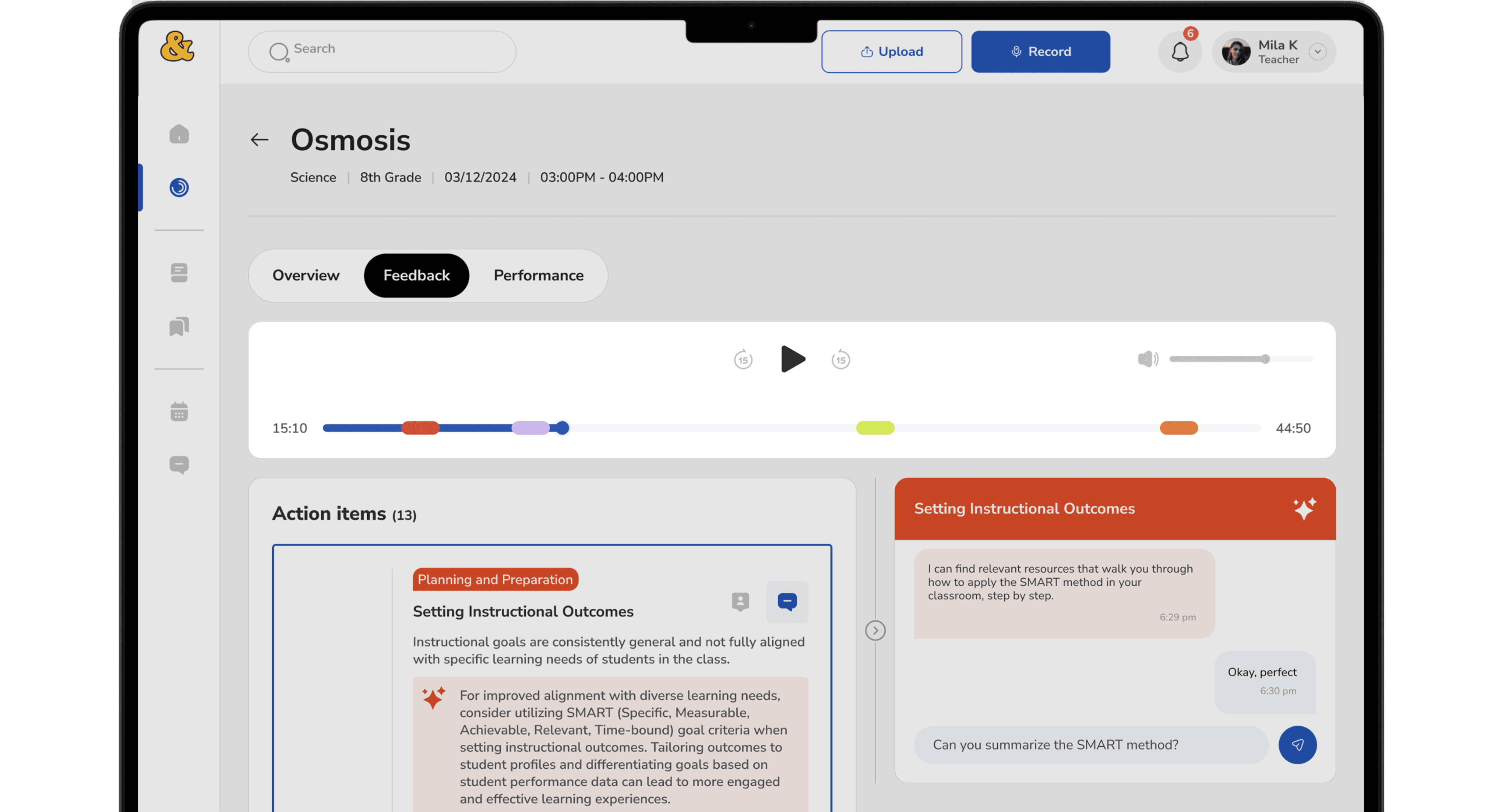Toggle the person icon on the action item

(x=740, y=601)
